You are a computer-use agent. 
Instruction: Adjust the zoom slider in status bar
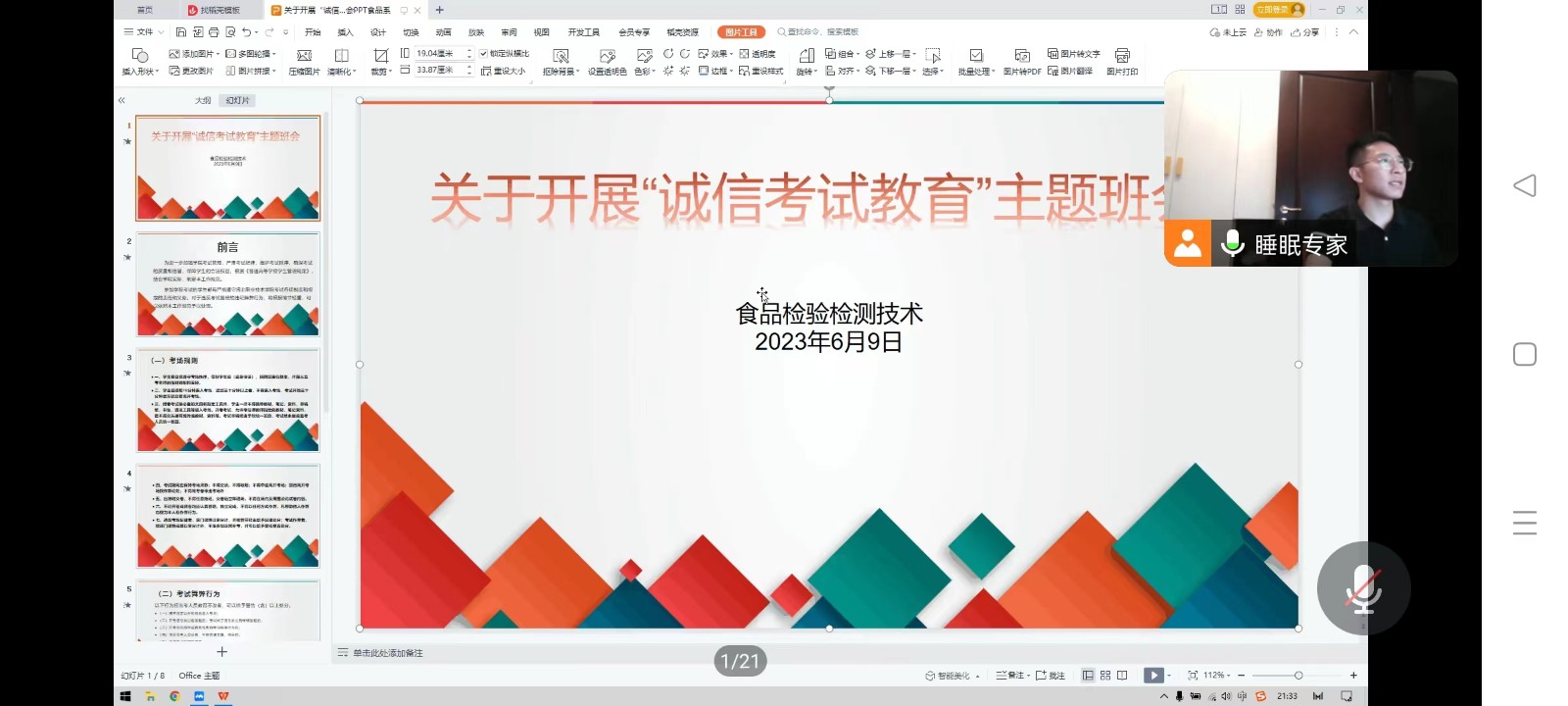click(x=1298, y=676)
